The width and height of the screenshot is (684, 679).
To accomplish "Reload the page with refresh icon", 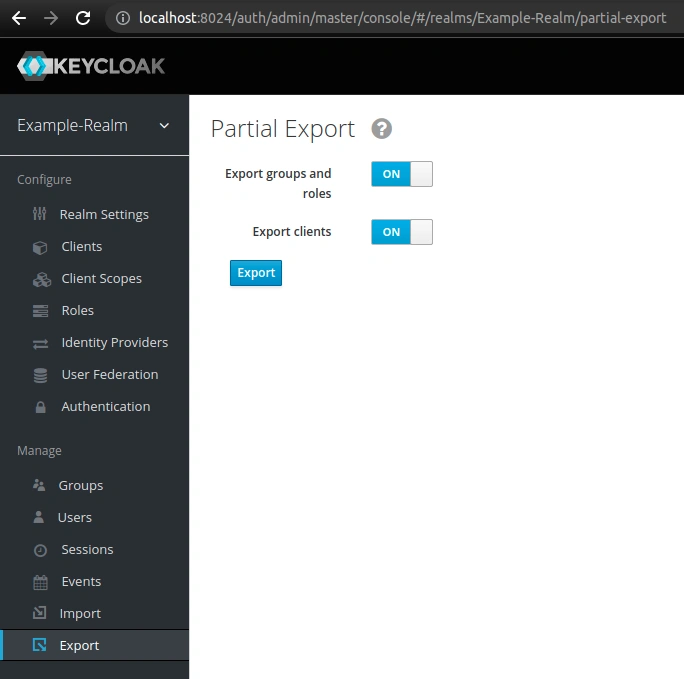I will [83, 18].
